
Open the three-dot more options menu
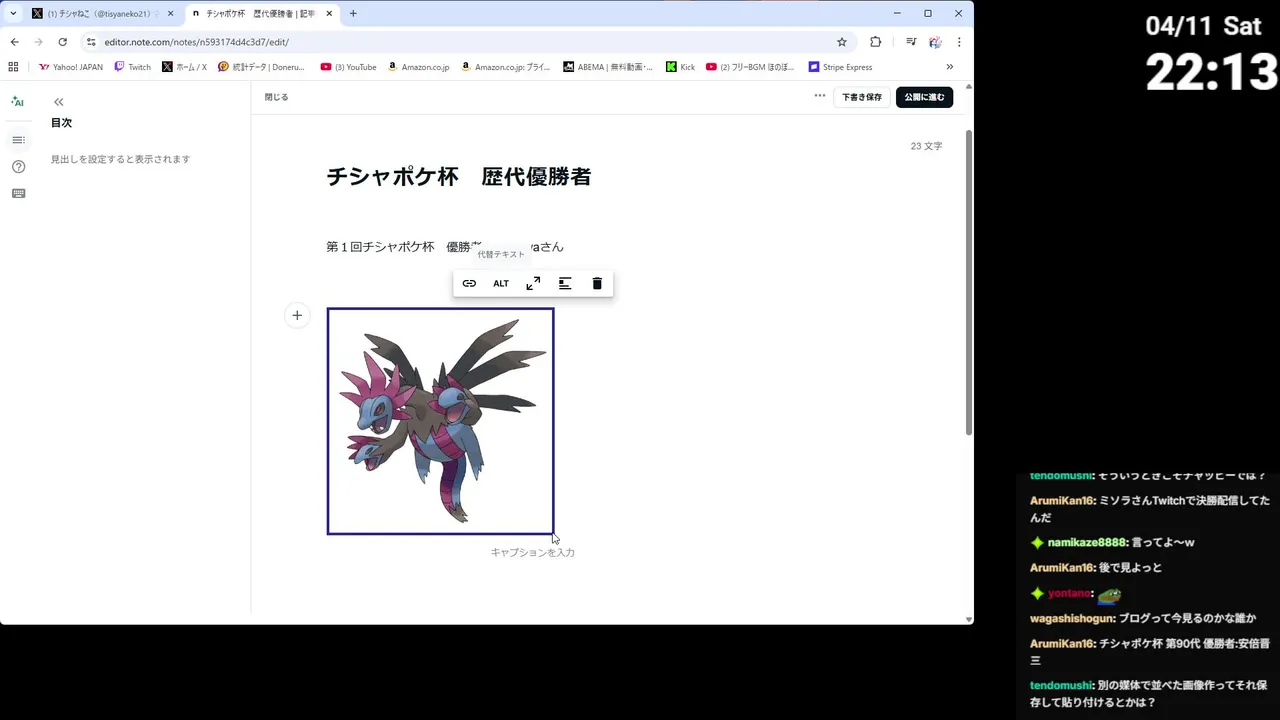pyautogui.click(x=820, y=97)
